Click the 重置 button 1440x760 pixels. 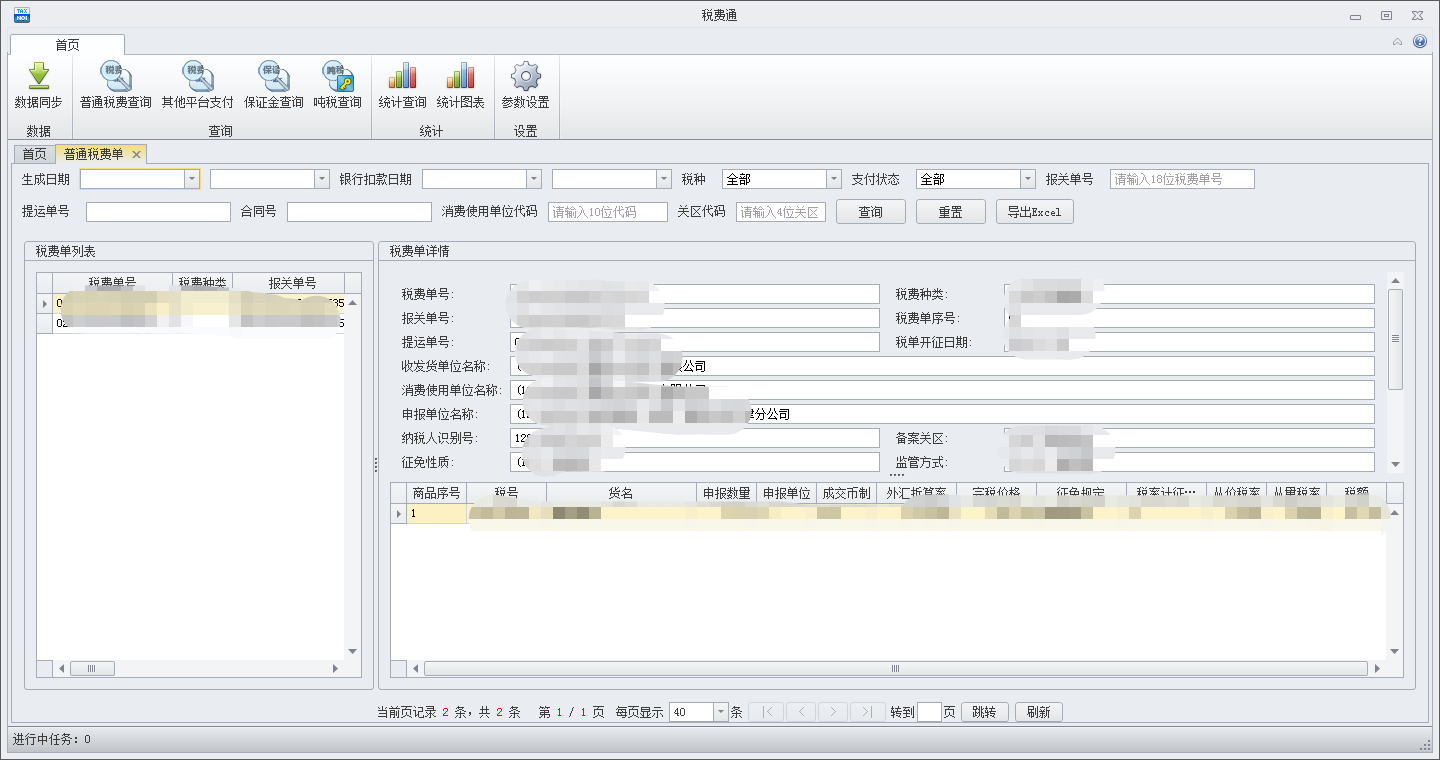(x=950, y=212)
